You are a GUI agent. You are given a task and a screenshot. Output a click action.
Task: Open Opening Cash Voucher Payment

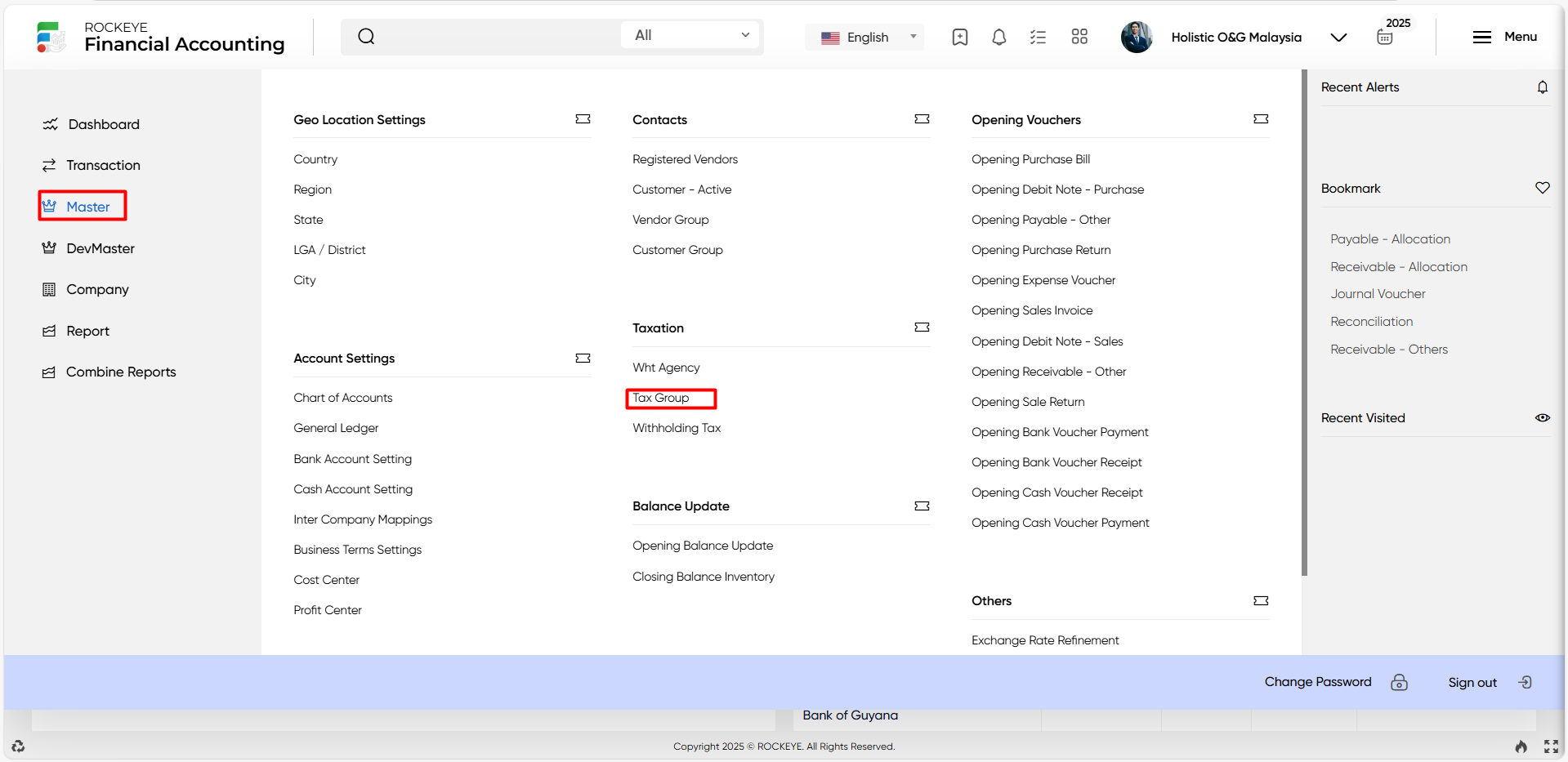(x=1060, y=523)
